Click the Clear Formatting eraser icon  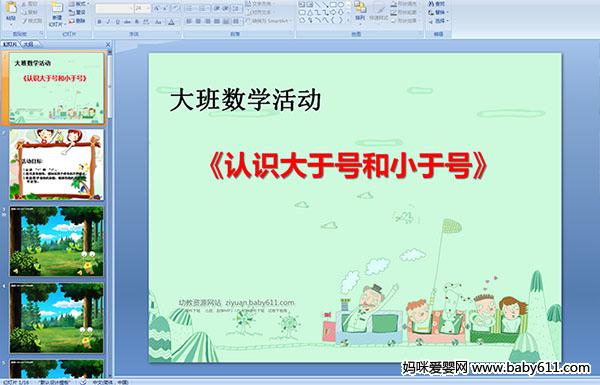pyautogui.click(x=175, y=8)
